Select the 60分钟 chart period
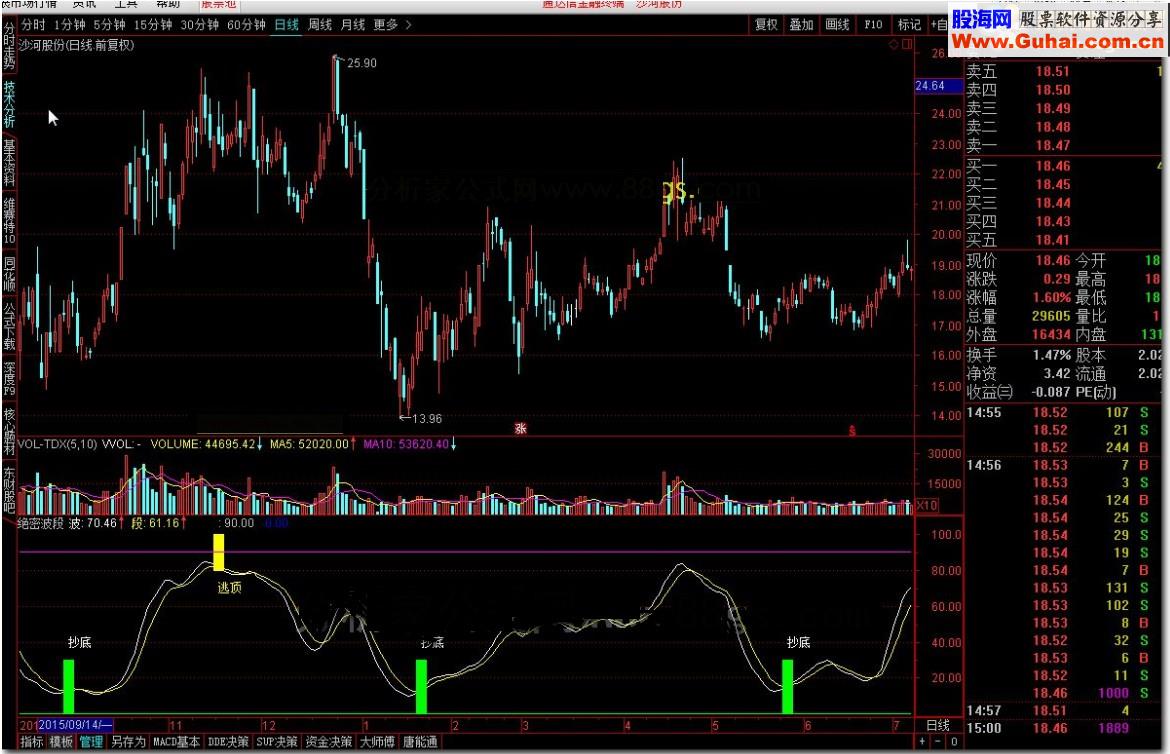This screenshot has height=754, width=1170. point(246,25)
